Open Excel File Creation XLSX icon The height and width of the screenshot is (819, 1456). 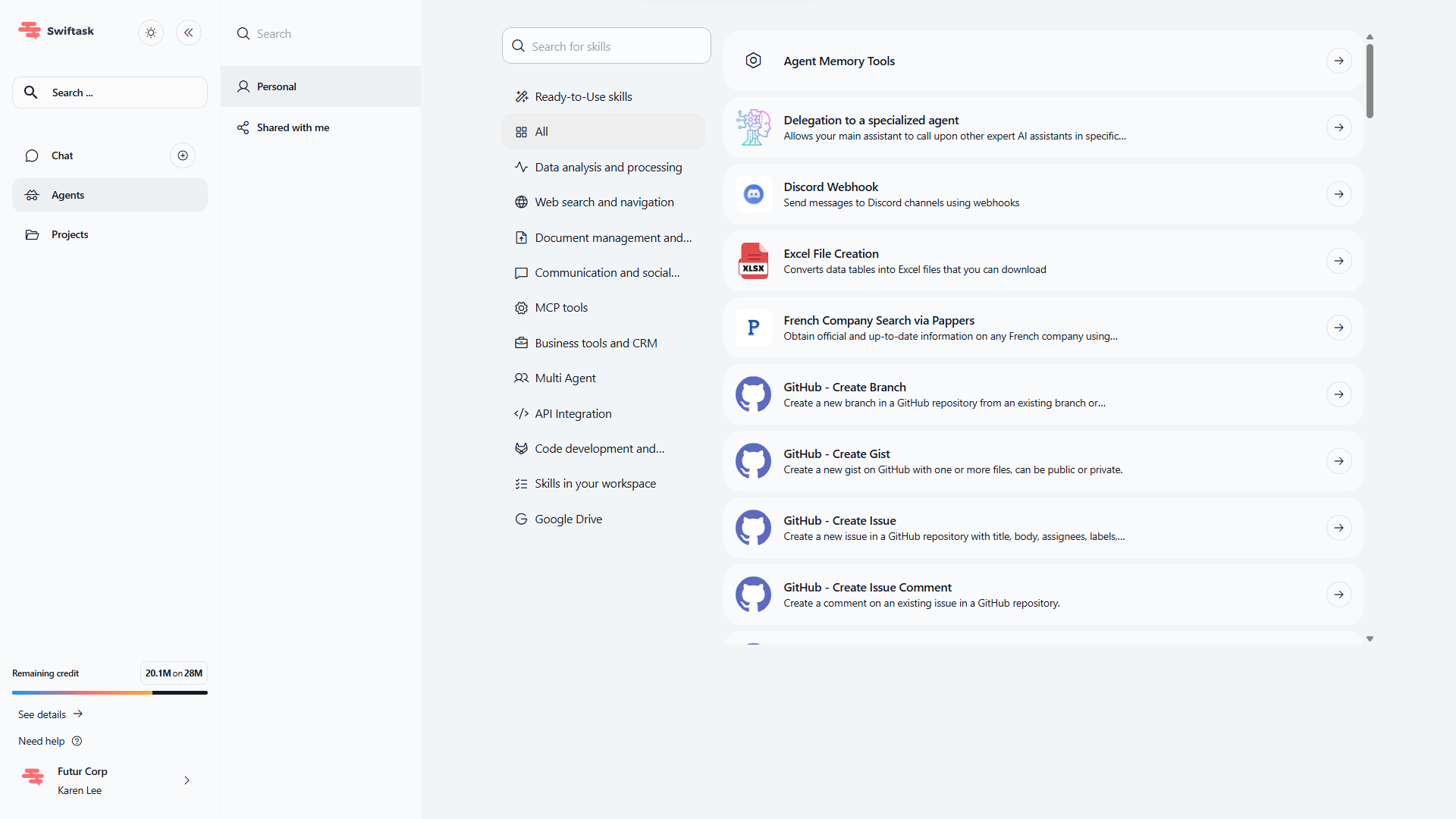(753, 262)
